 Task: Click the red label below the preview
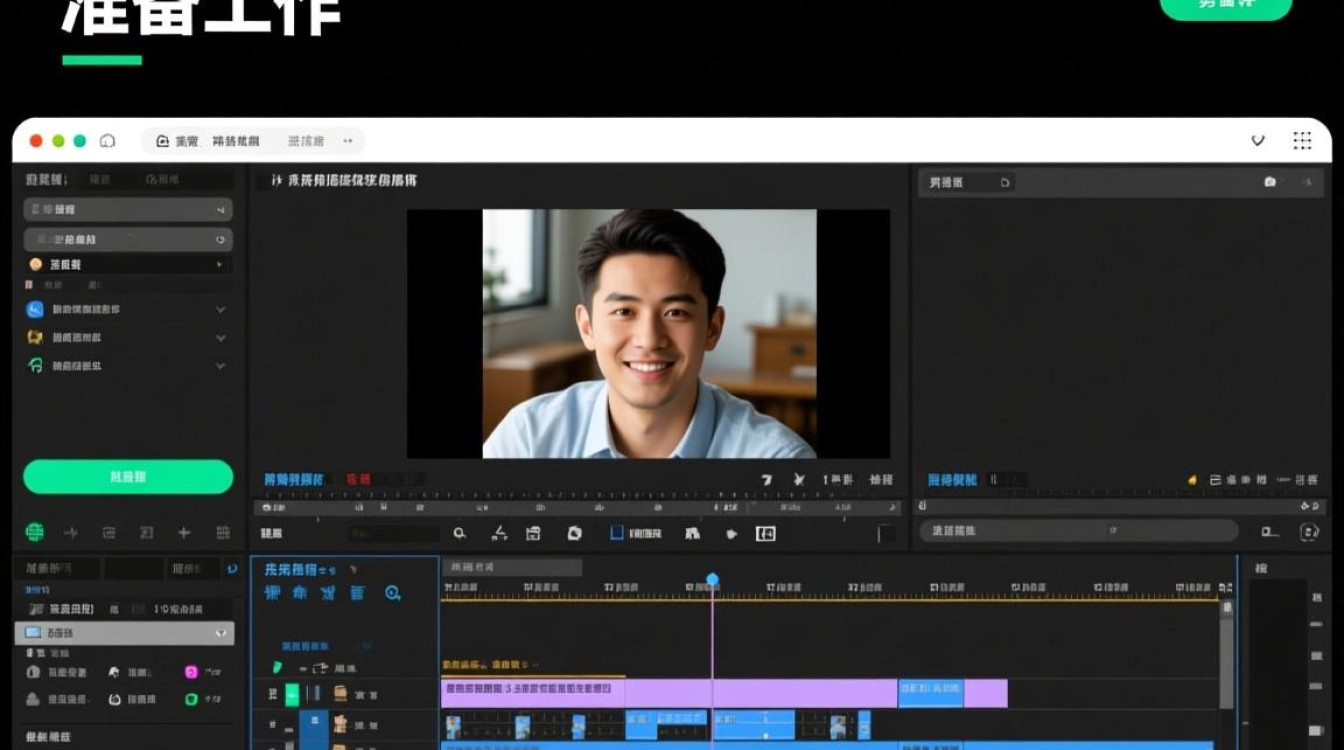[x=357, y=480]
